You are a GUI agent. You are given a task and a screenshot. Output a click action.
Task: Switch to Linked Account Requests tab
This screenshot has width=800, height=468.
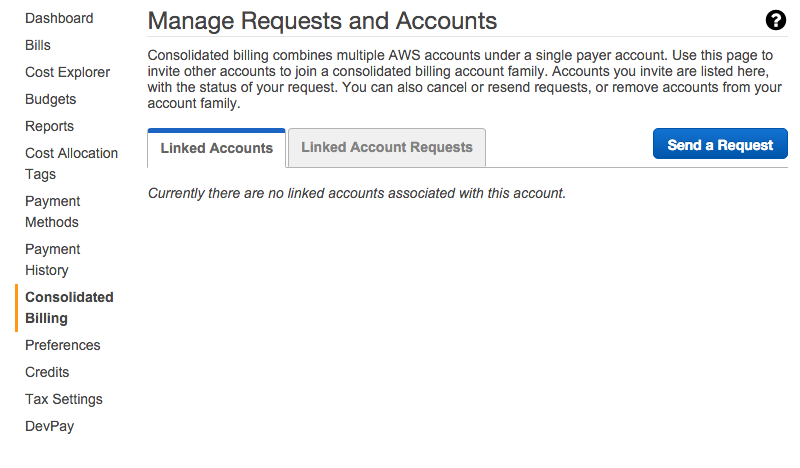click(387, 147)
